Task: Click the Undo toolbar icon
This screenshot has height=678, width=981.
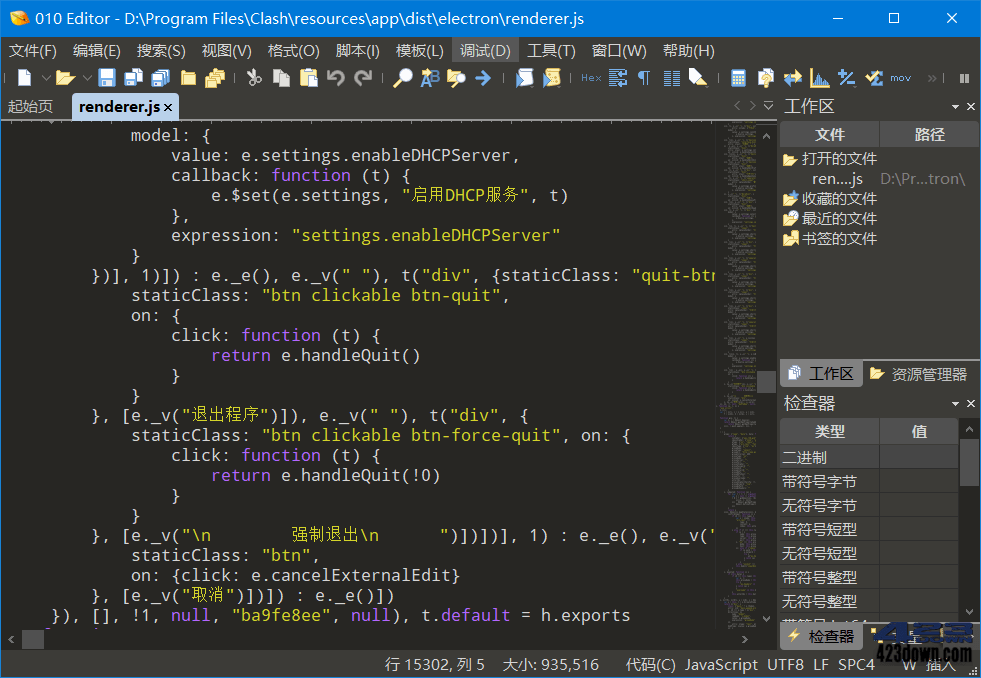Action: 334,77
